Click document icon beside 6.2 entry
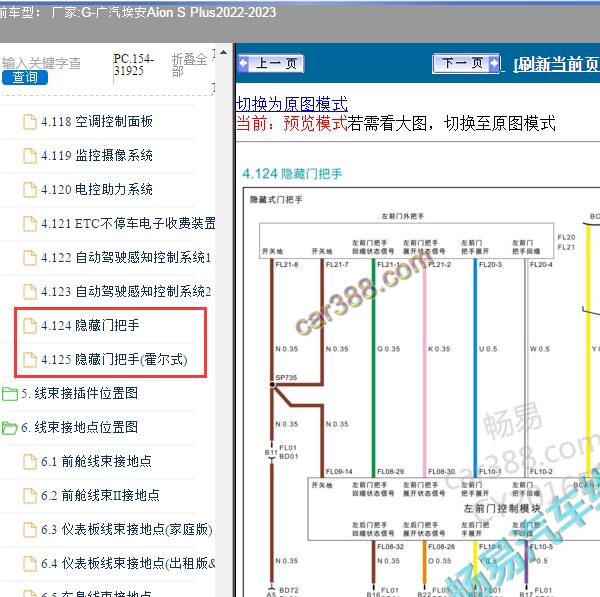This screenshot has height=597, width=600. tap(30, 496)
